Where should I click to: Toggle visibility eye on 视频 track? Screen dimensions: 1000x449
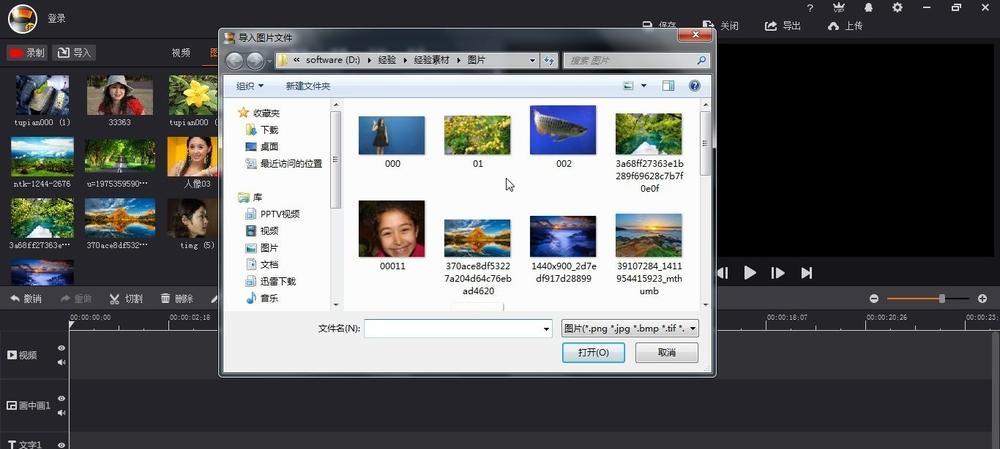point(61,348)
